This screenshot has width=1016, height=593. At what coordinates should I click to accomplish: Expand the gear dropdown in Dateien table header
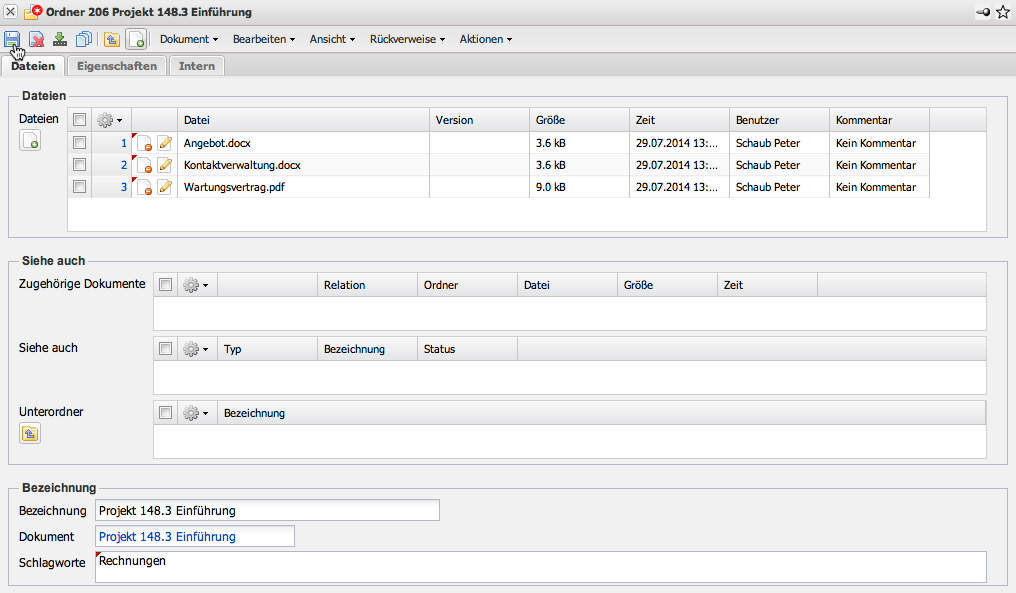click(110, 120)
